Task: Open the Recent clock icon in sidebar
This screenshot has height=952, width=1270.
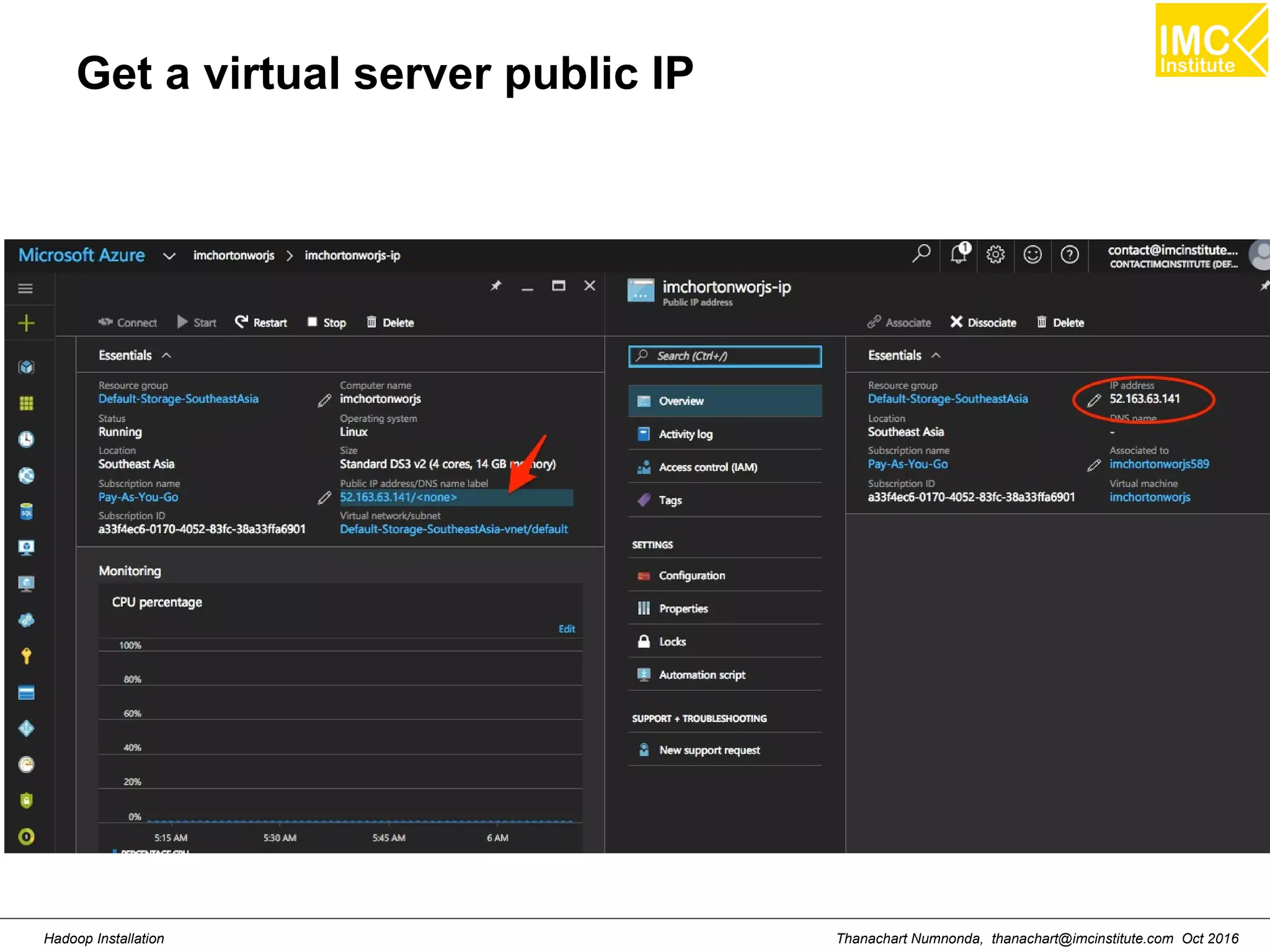Action: tap(26, 439)
